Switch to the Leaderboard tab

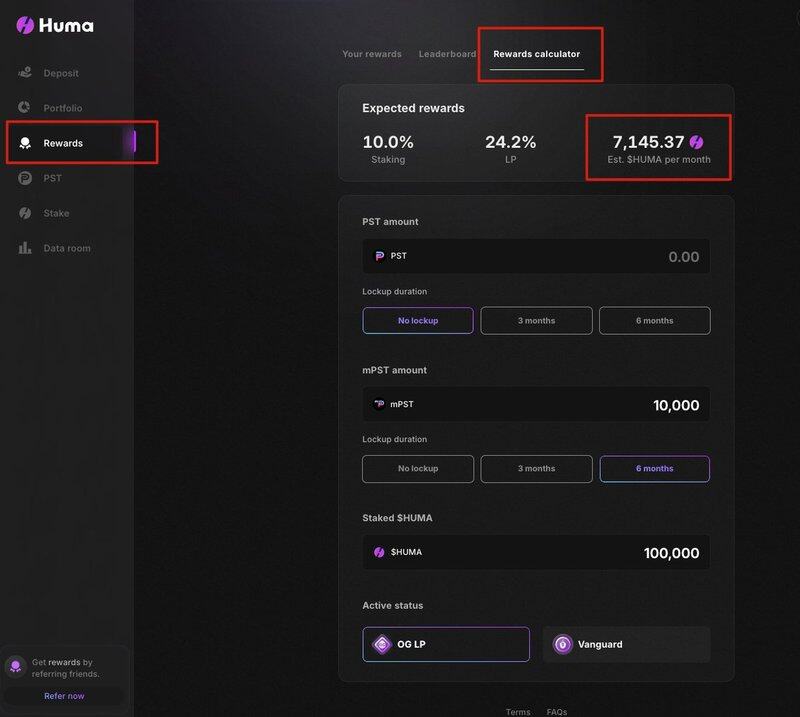coord(447,54)
